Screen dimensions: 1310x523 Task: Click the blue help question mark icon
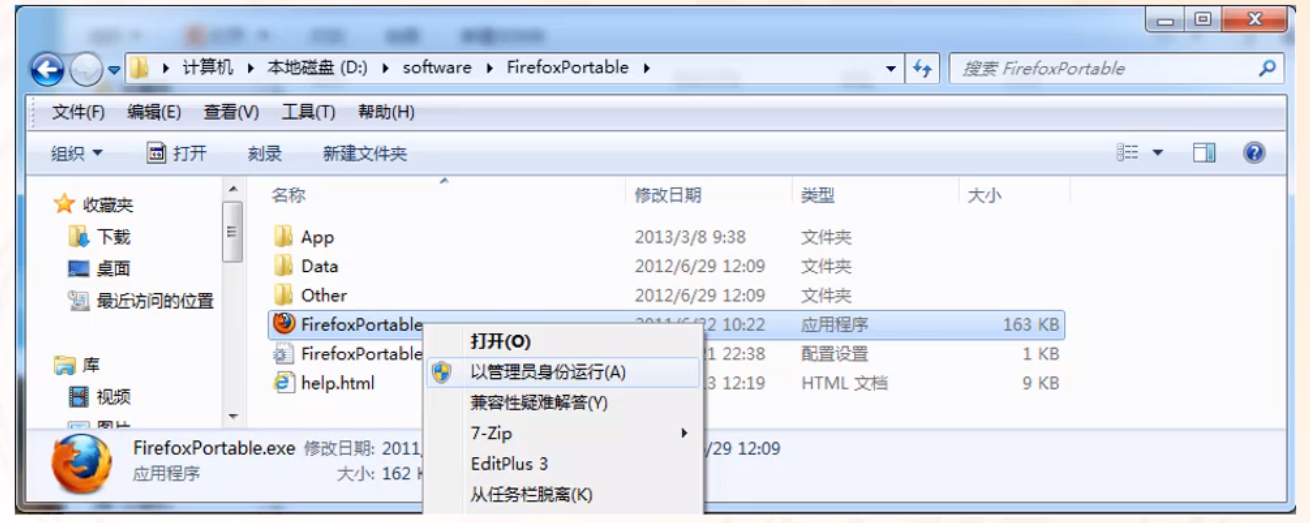(x=1254, y=153)
